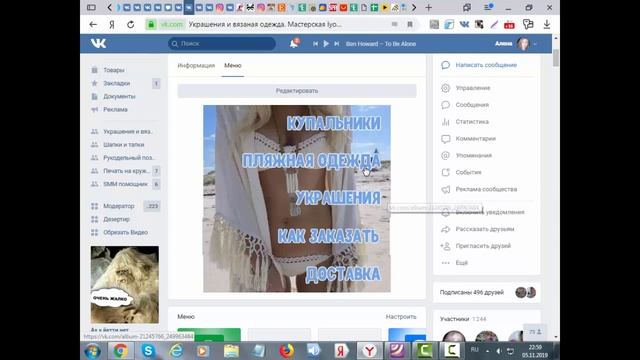
Task: Go back in browser
Action: 93,24
